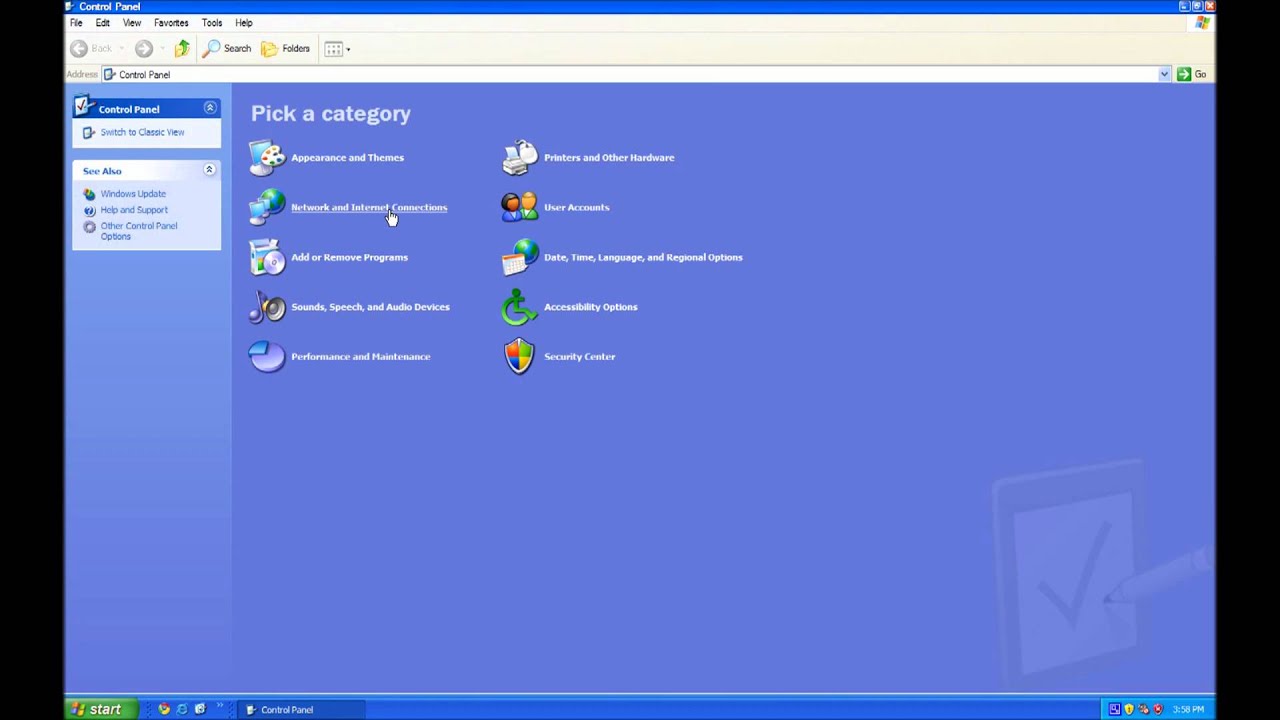Screen dimensions: 1280x720
Task: Click the Control Panel taskbar button
Action: point(303,709)
